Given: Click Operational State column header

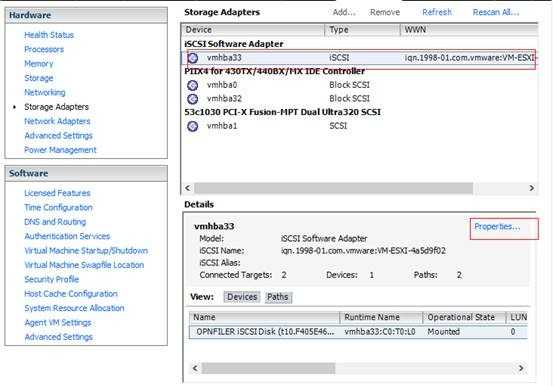Looking at the screenshot, I should (464, 318).
